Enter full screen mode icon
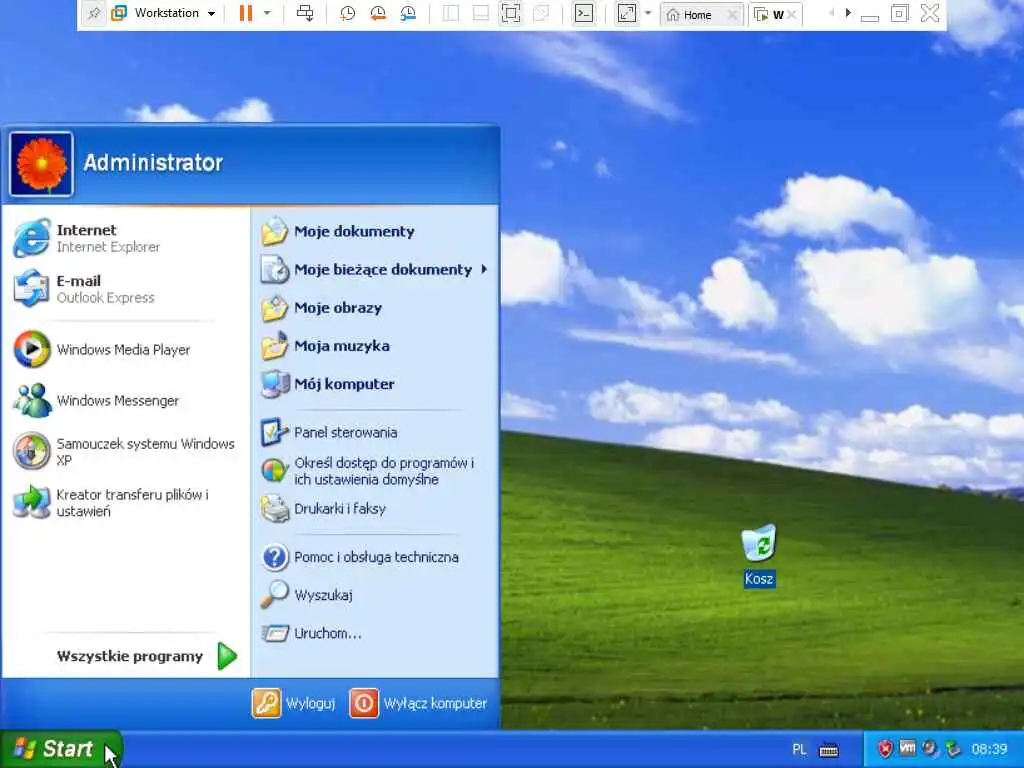This screenshot has width=1024, height=768. pos(511,13)
